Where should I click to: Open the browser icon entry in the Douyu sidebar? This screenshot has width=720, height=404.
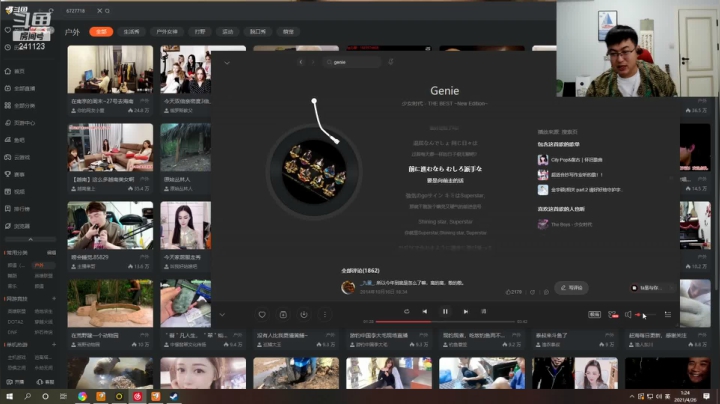[x=17, y=226]
